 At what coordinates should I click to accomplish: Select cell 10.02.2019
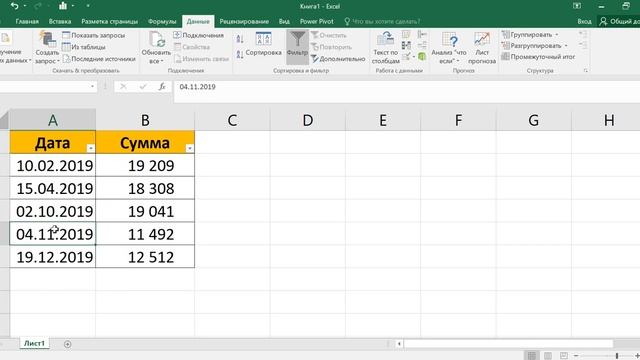point(53,165)
